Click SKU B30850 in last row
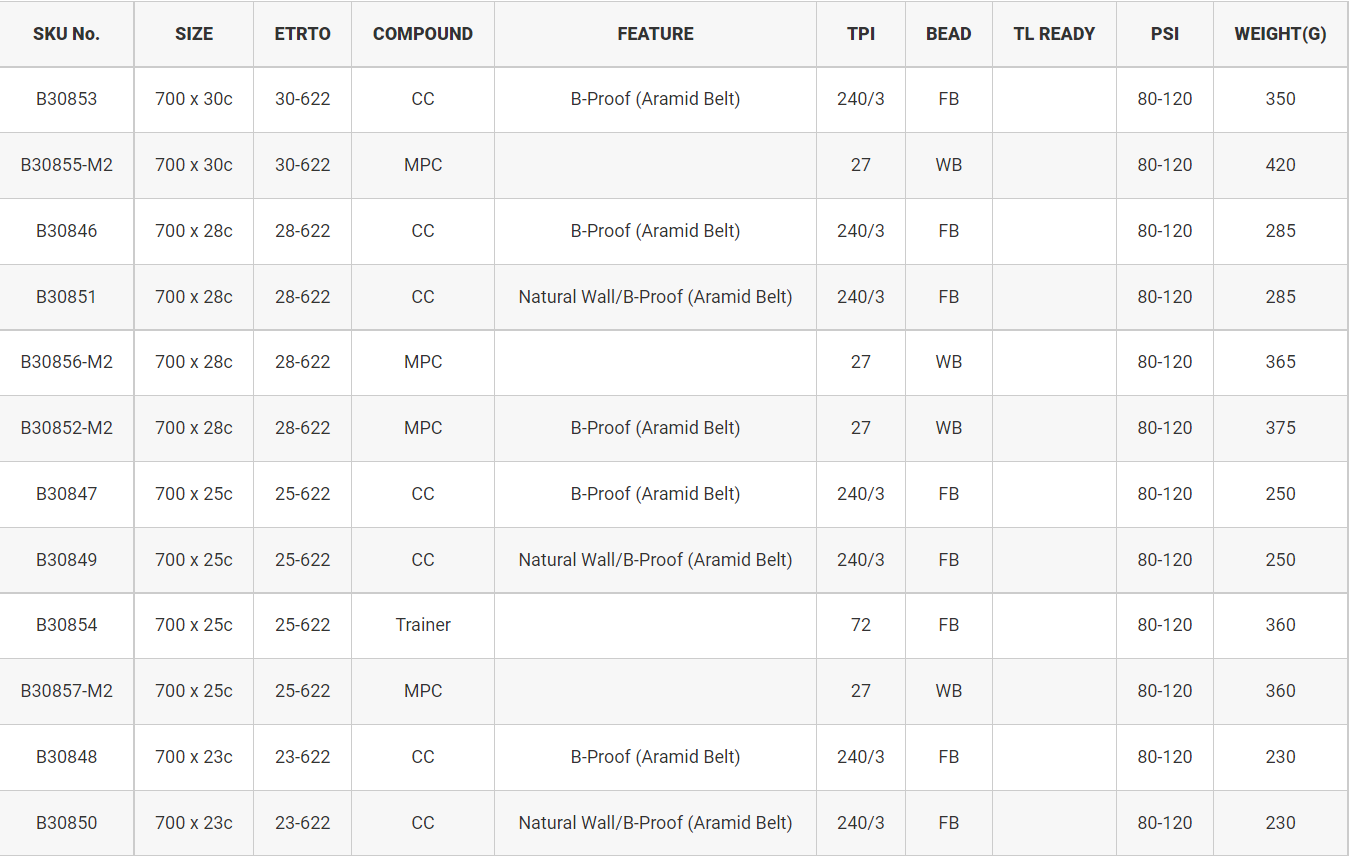 [x=66, y=823]
